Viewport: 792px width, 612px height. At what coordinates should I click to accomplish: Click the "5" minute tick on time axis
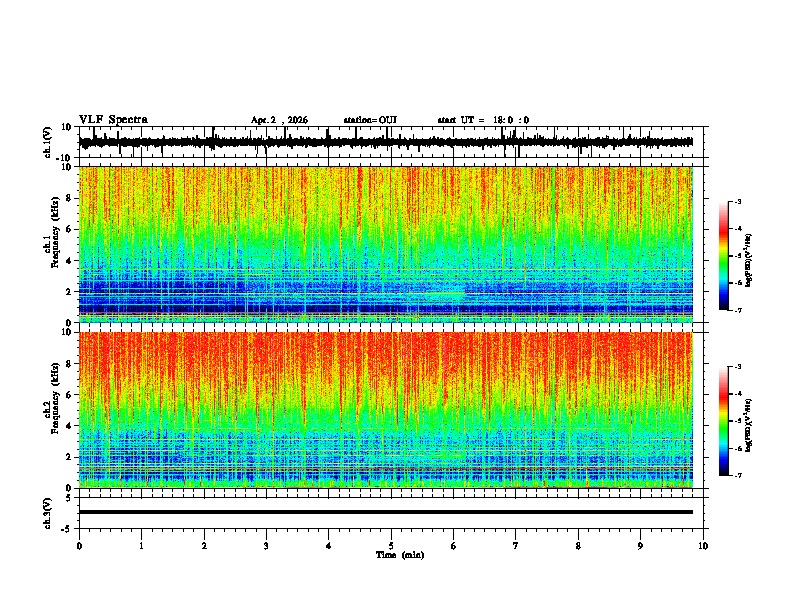pyautogui.click(x=391, y=546)
